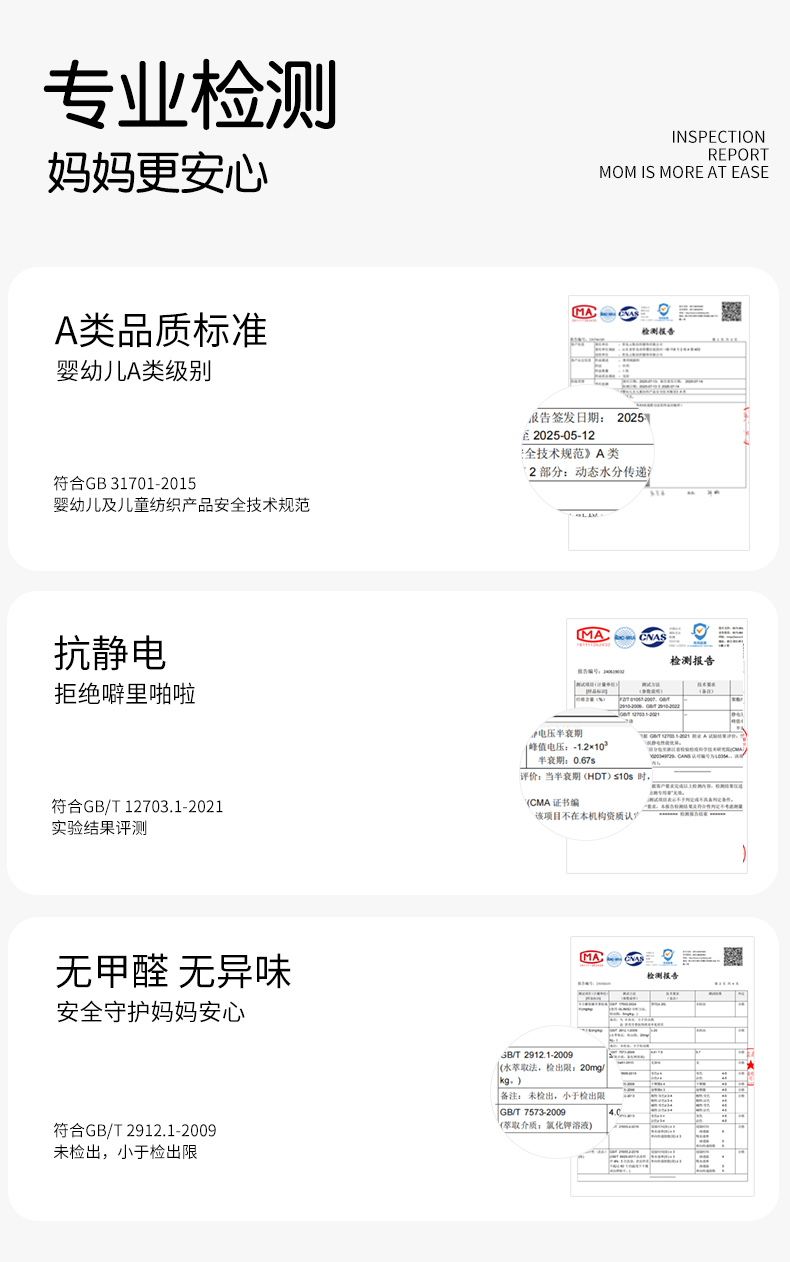Click the 安全守护妈妈安心 subtitle

pyautogui.click(x=150, y=1013)
